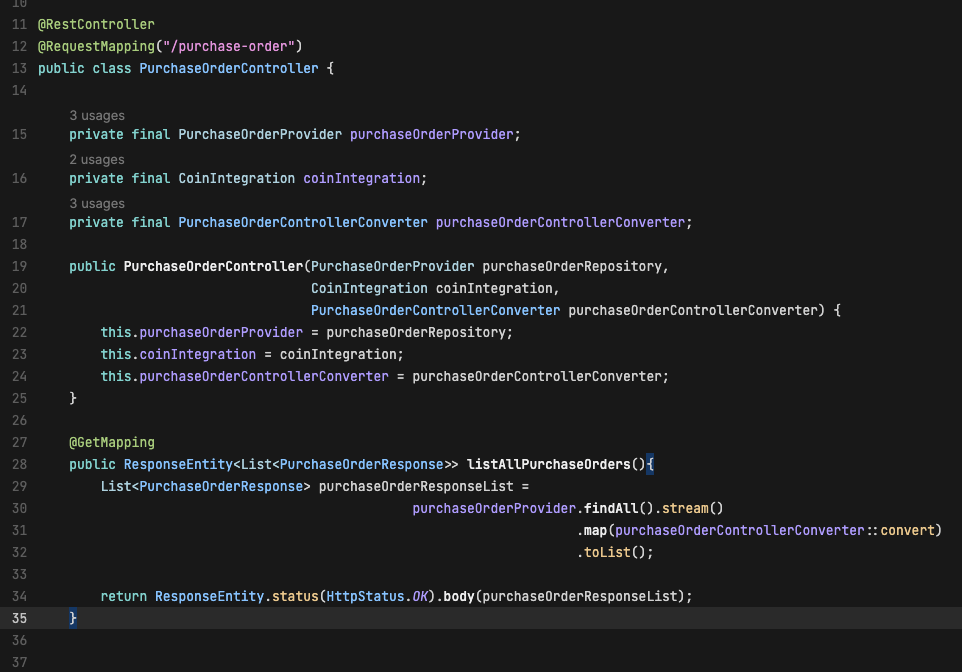Click PurchaseOrderControllerConverter type on line 17
The height and width of the screenshot is (672, 962).
(x=303, y=223)
